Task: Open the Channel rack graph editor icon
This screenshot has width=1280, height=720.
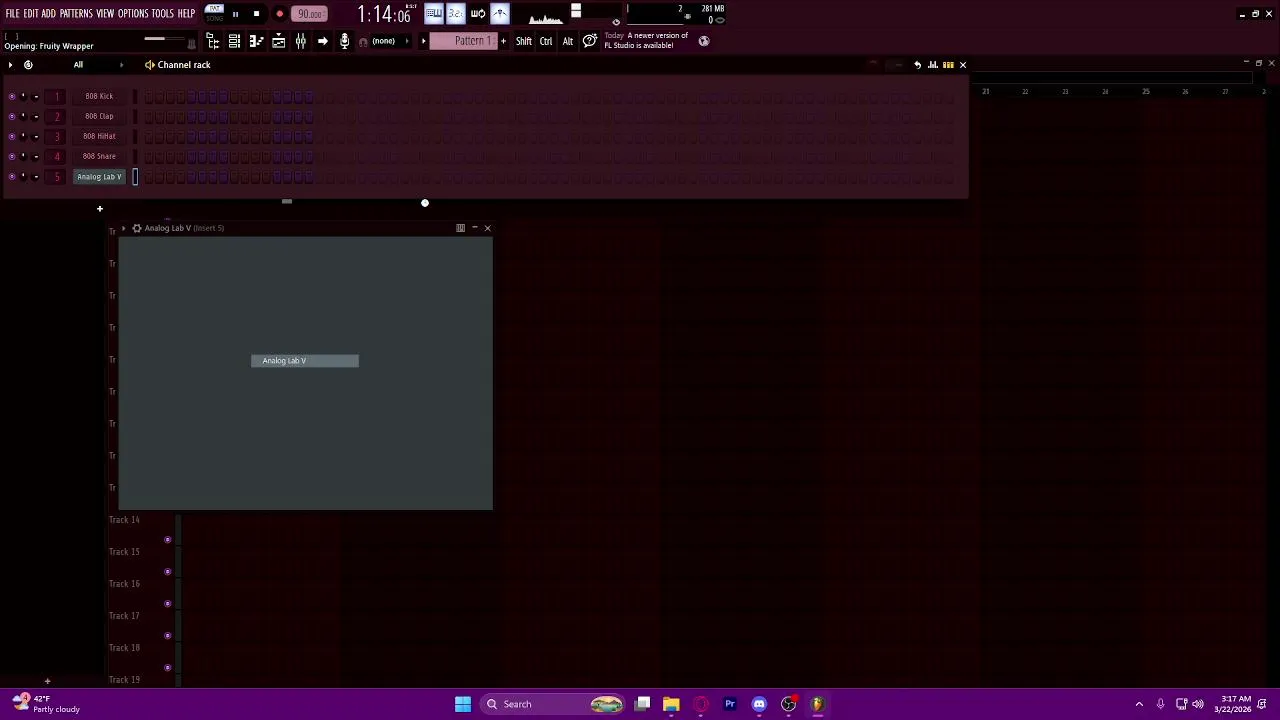Action: click(x=932, y=65)
